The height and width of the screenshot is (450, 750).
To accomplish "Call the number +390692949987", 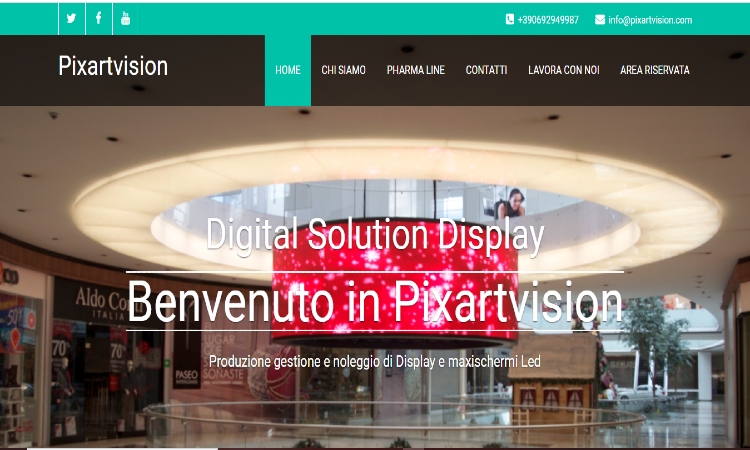I will pyautogui.click(x=548, y=19).
